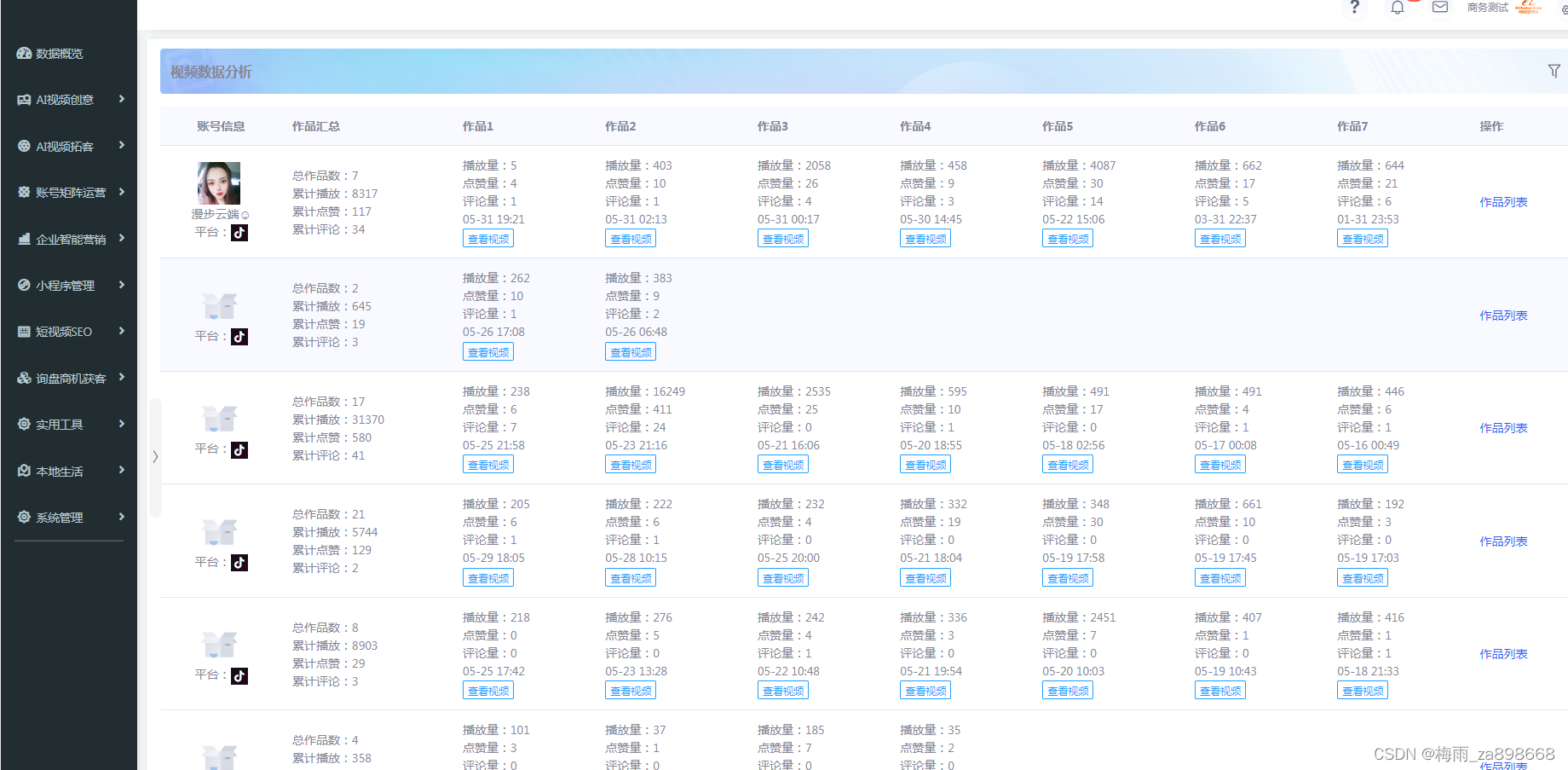
Task: Select the 系统管理 menu label
Action: click(x=60, y=518)
